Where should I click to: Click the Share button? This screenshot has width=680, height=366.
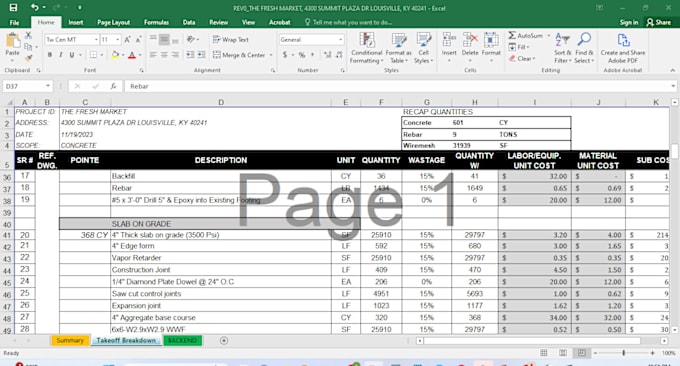tap(658, 22)
